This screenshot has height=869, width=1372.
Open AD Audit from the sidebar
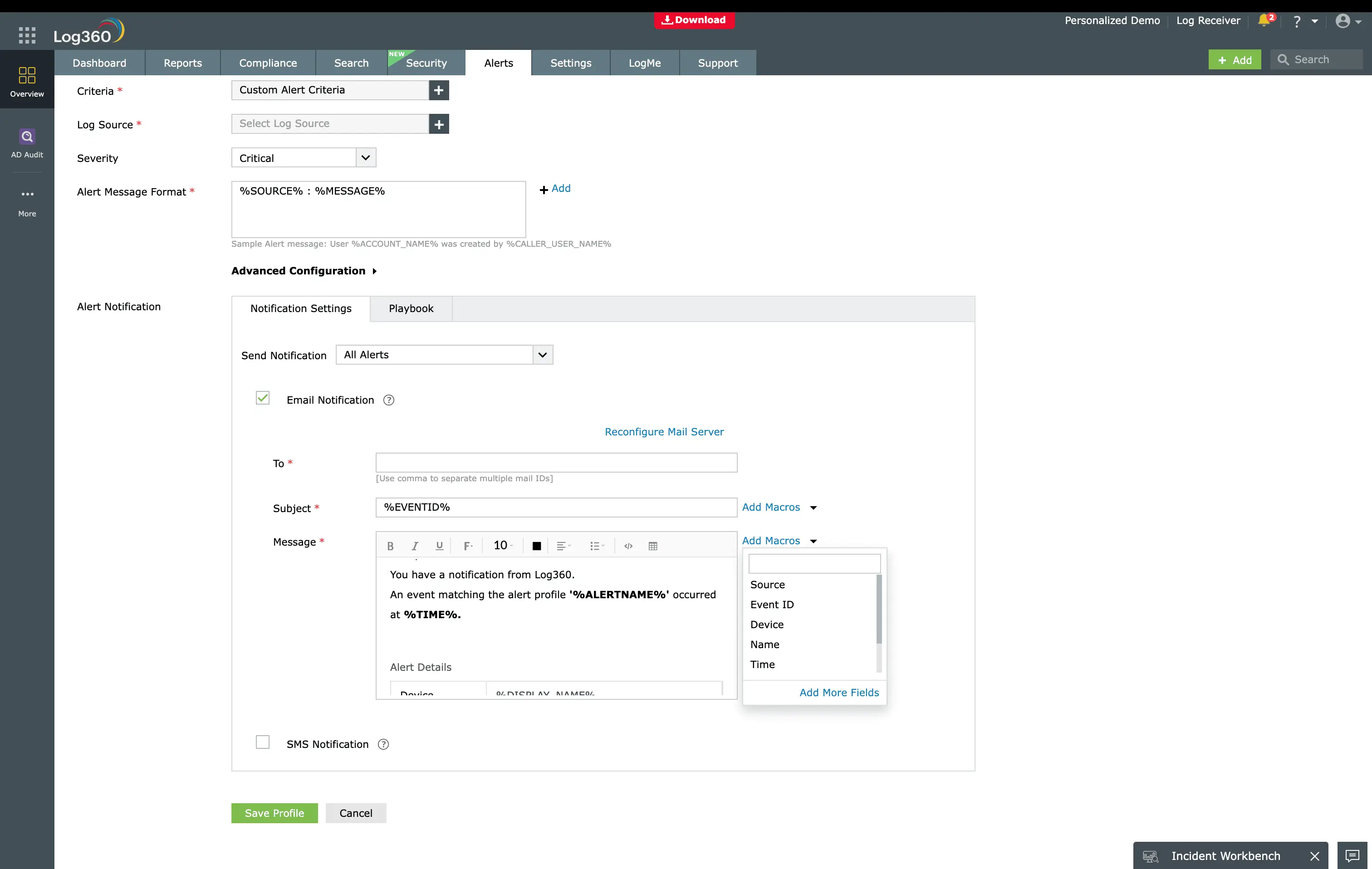[x=27, y=143]
